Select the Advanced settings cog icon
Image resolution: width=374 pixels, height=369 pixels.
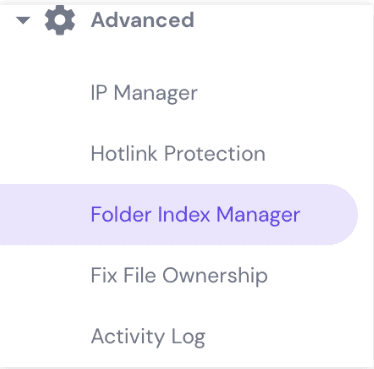pos(60,20)
